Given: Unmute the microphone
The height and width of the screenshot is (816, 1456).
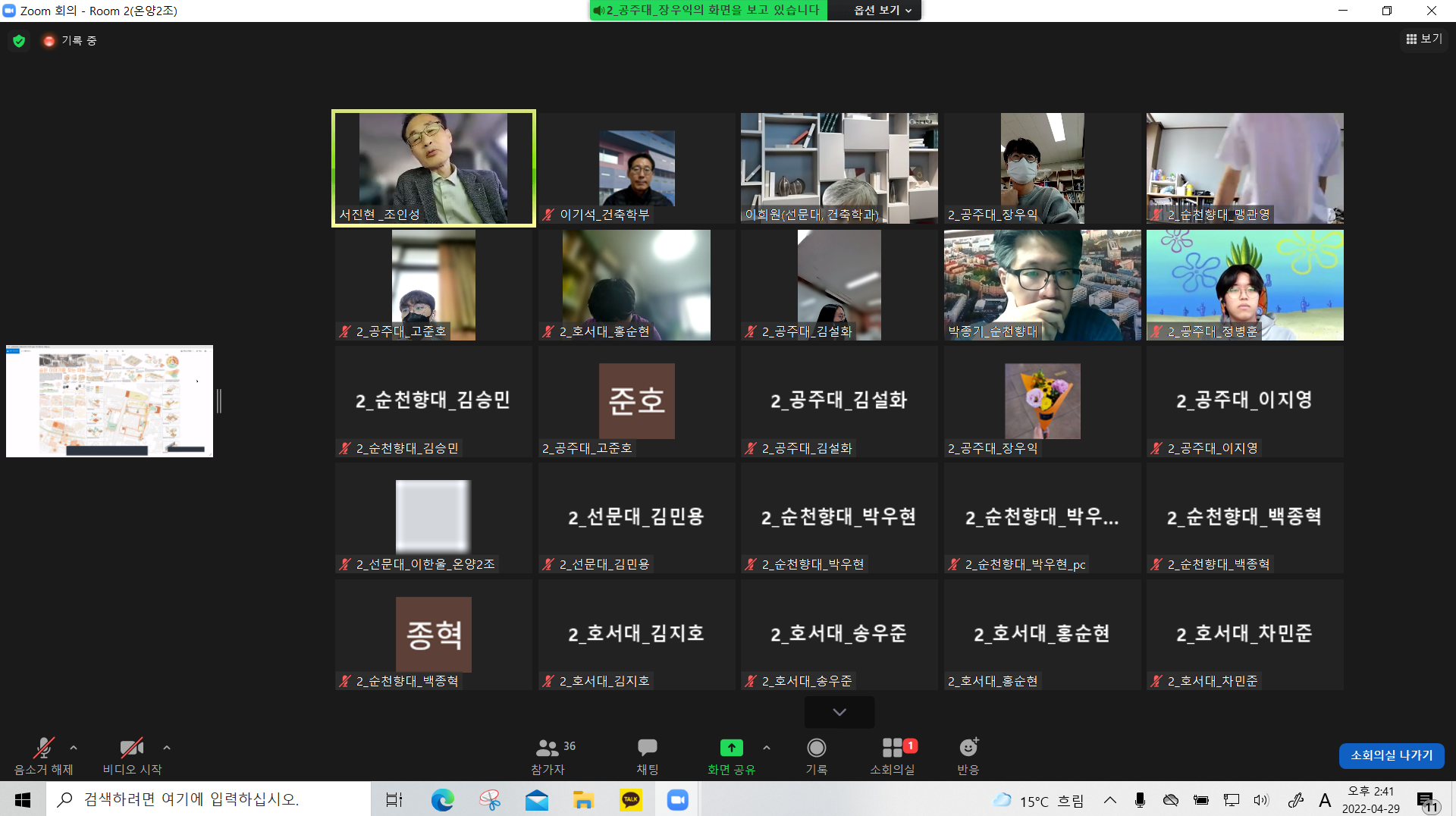Looking at the screenshot, I should (x=43, y=749).
